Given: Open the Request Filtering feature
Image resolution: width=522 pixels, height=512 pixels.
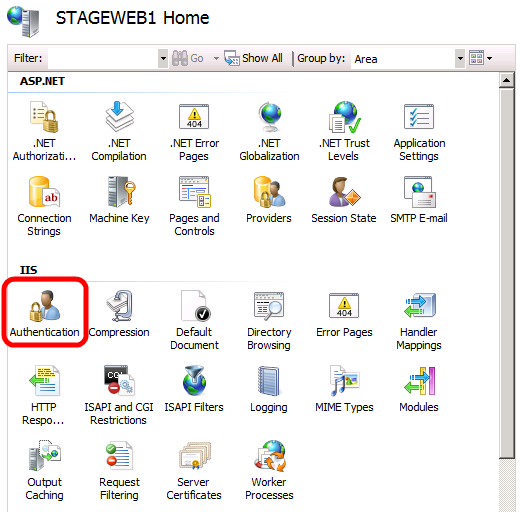Looking at the screenshot, I should coord(119,470).
